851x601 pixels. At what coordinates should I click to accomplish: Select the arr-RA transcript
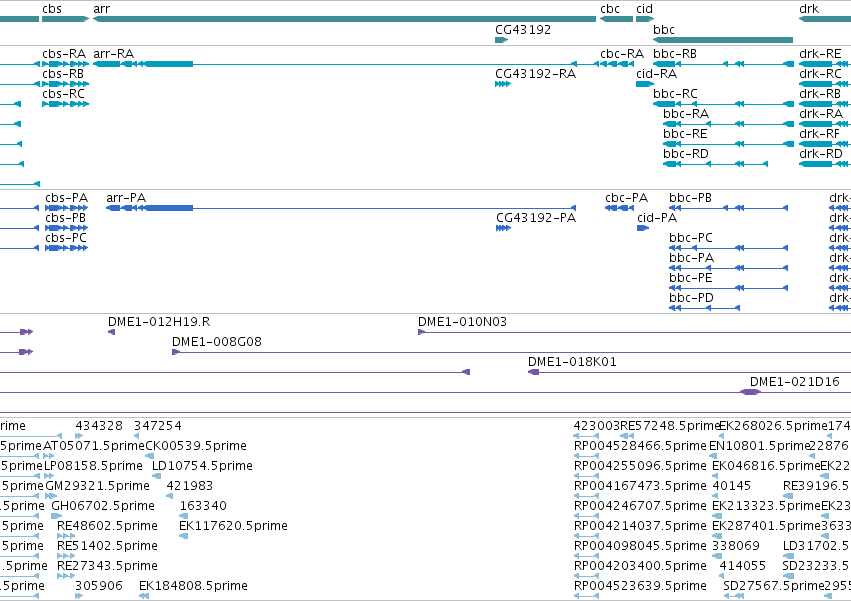point(345,64)
